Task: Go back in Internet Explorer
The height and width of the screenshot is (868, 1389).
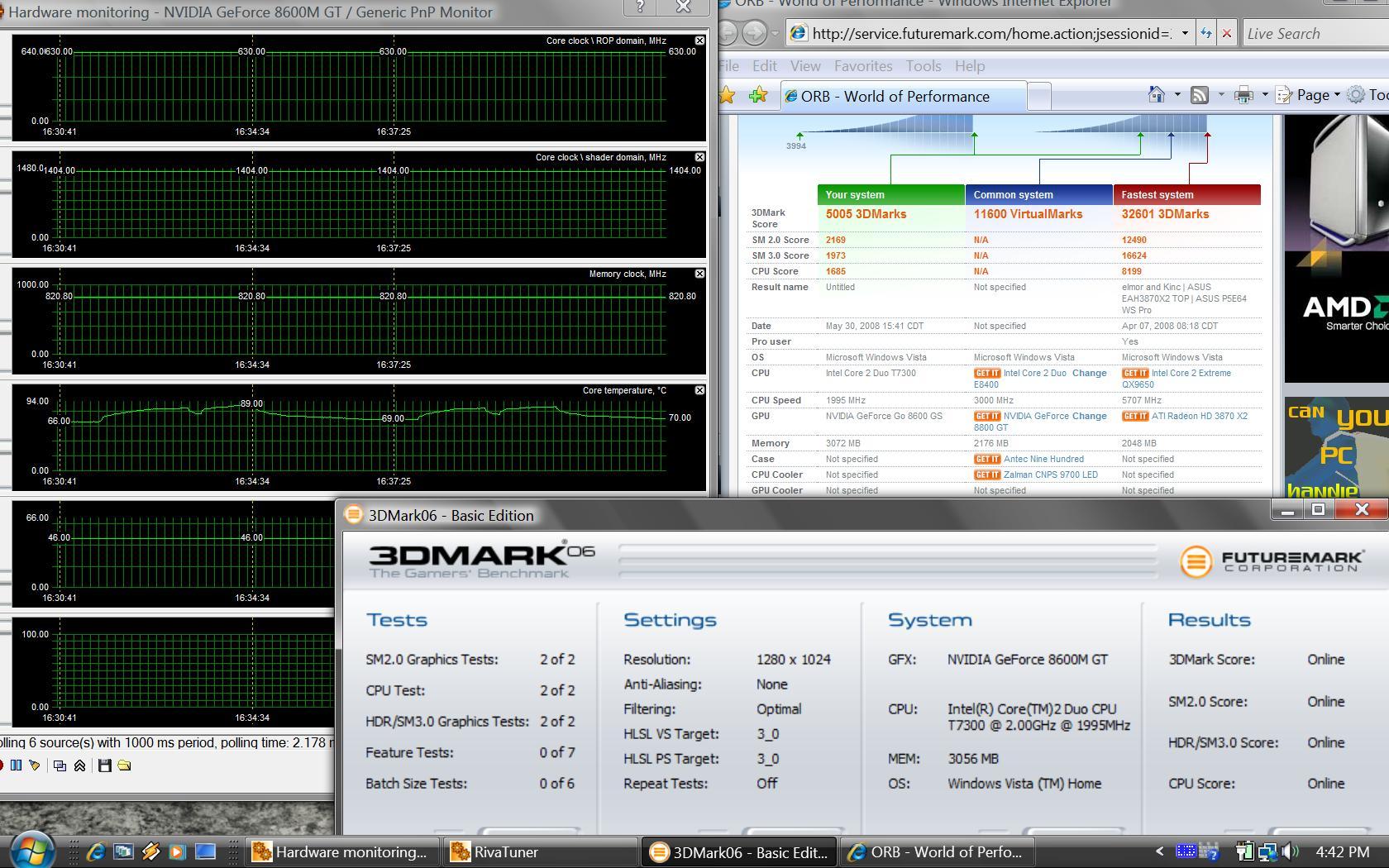Action: tap(728, 33)
